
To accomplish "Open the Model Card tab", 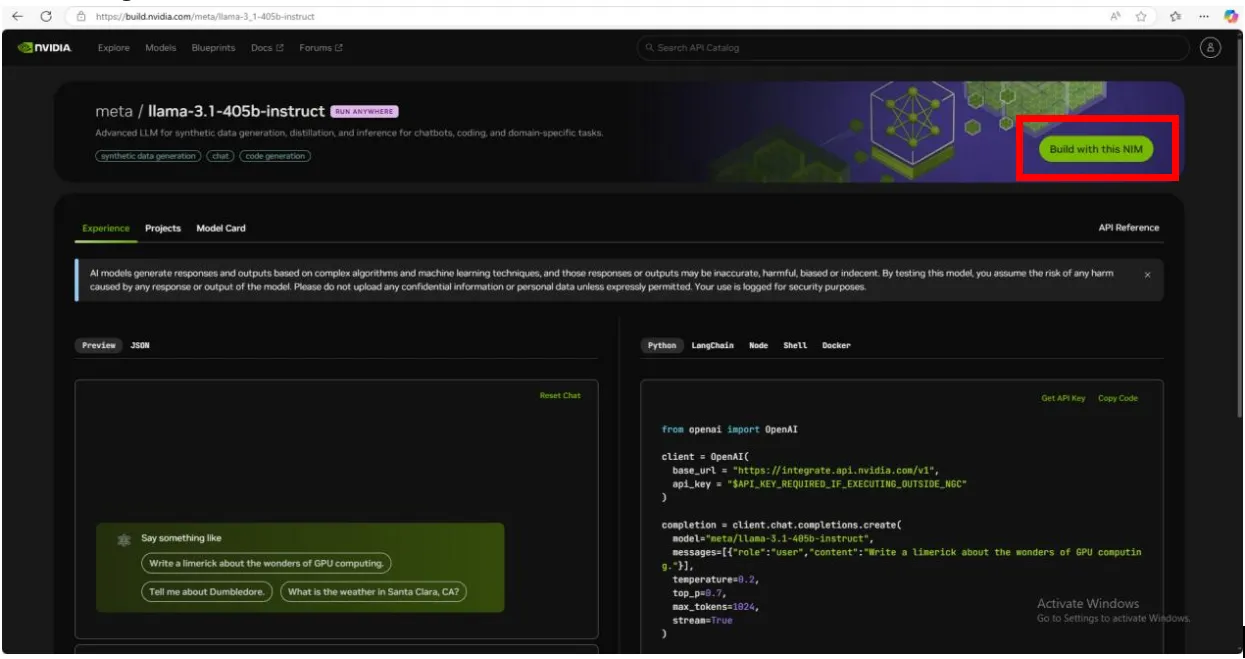I will 221,228.
